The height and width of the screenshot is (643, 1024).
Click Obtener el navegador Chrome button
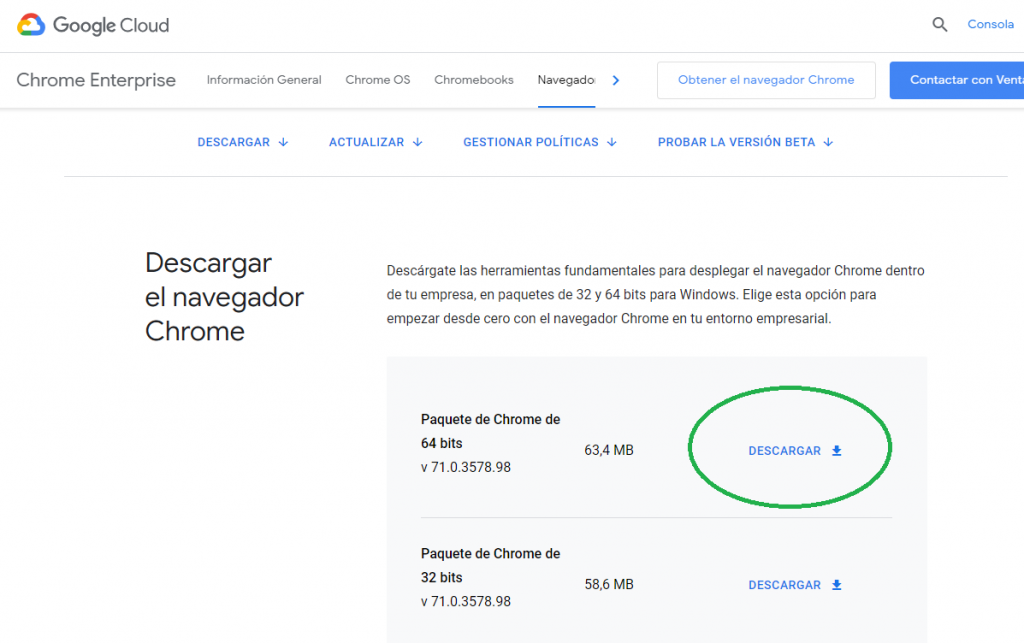point(766,80)
